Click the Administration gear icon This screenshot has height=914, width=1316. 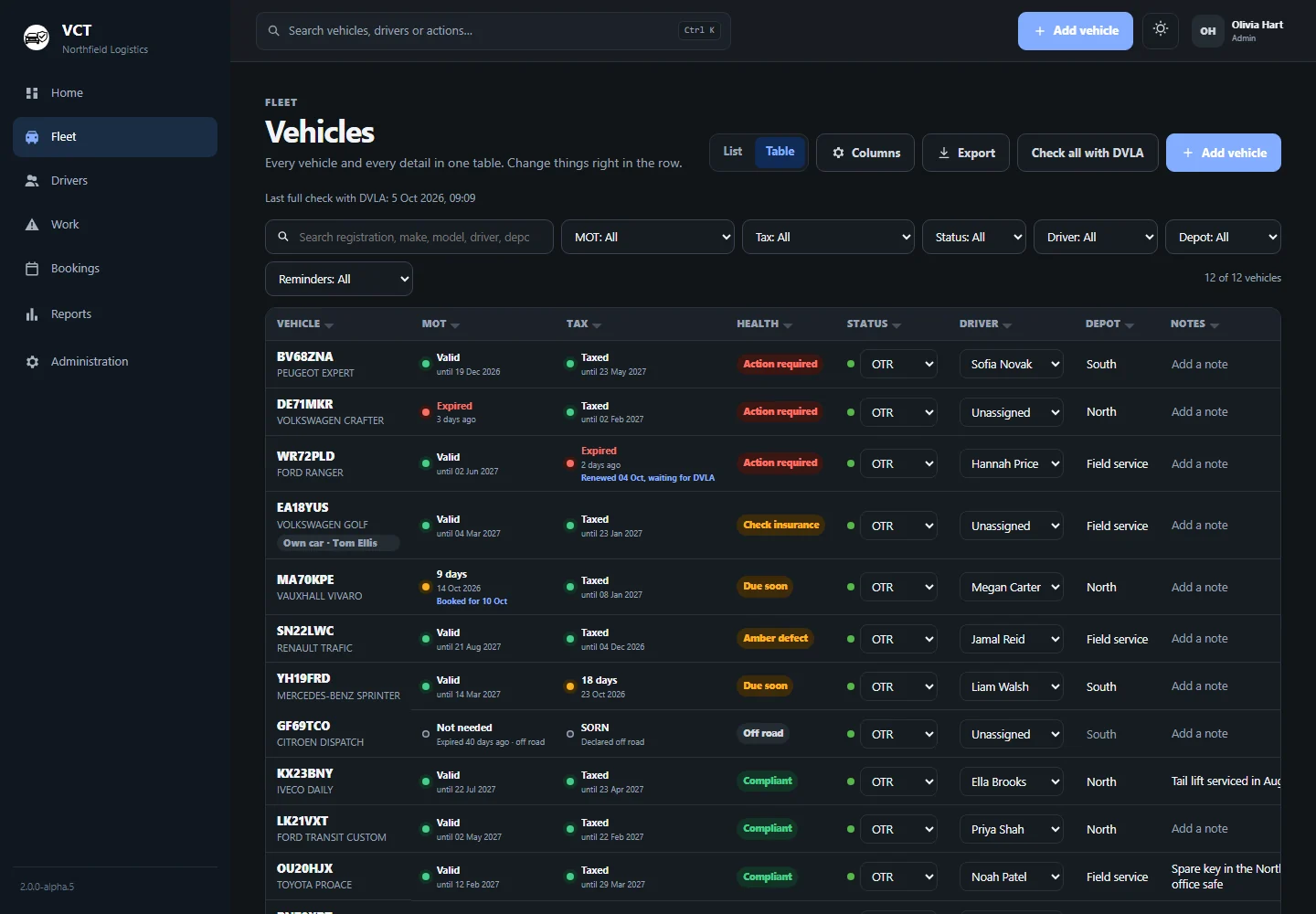point(32,362)
